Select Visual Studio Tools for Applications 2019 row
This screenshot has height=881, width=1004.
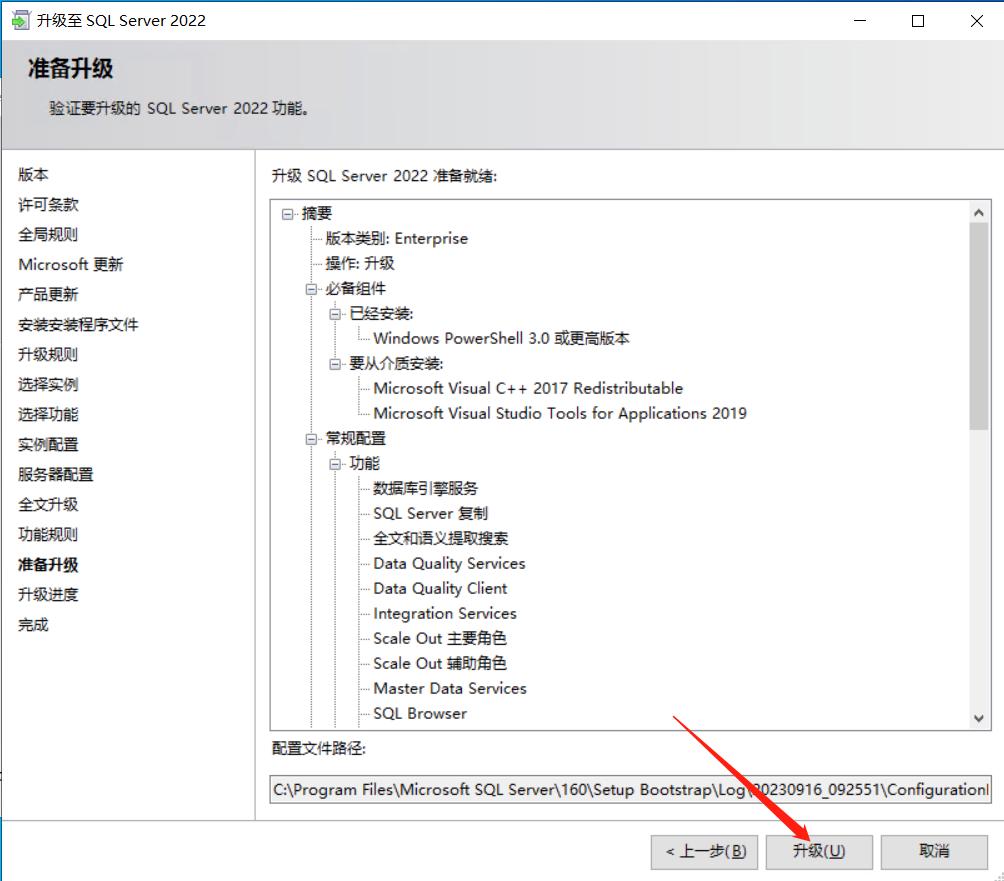[x=560, y=413]
